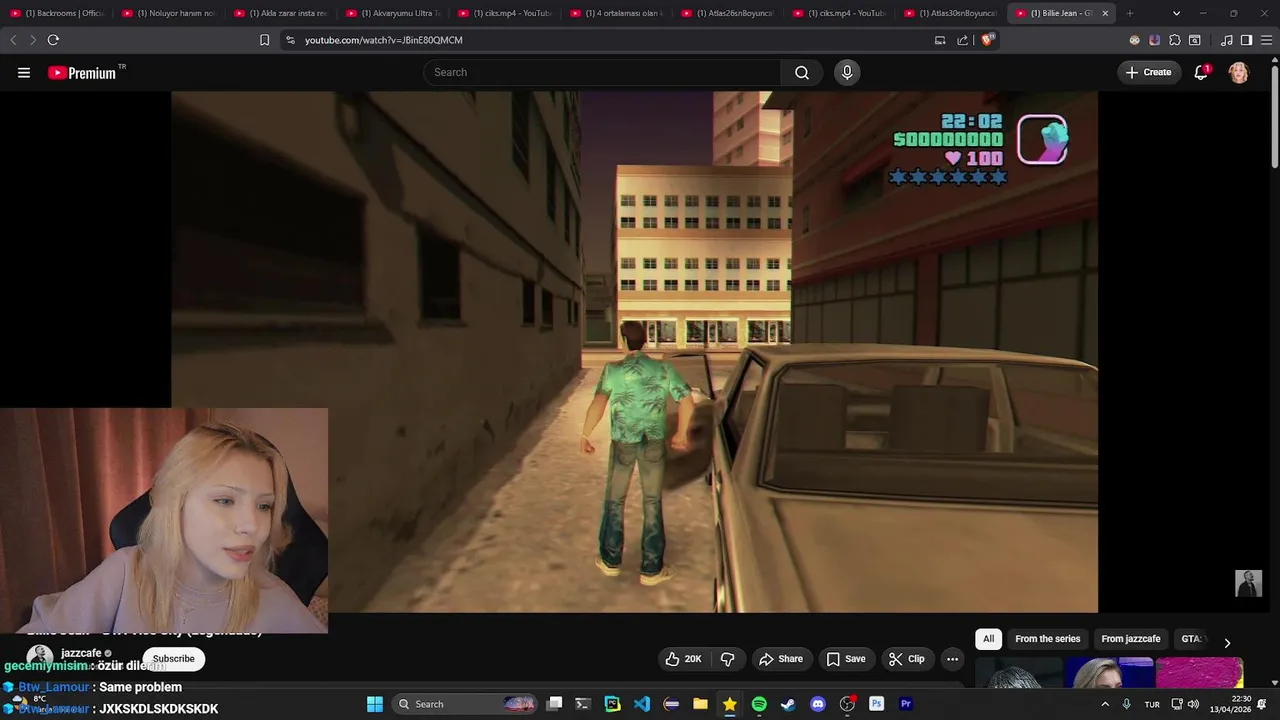Go back in browser history
Image resolution: width=1280 pixels, height=720 pixels.
pos(13,40)
